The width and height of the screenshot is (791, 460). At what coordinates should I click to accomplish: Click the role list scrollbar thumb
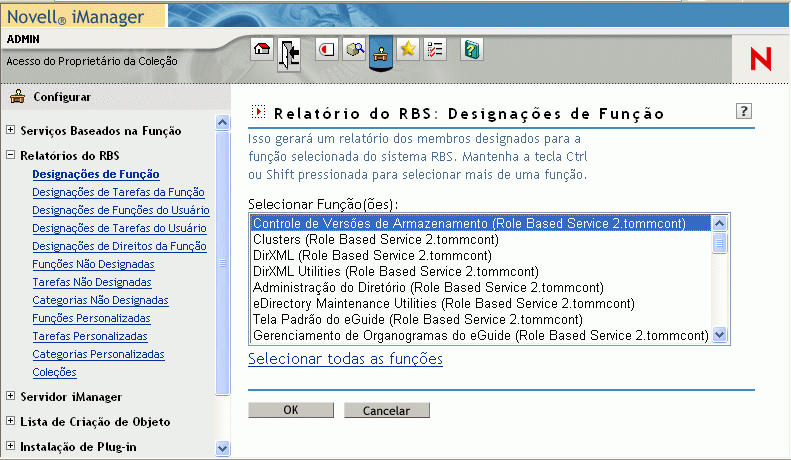[x=719, y=243]
